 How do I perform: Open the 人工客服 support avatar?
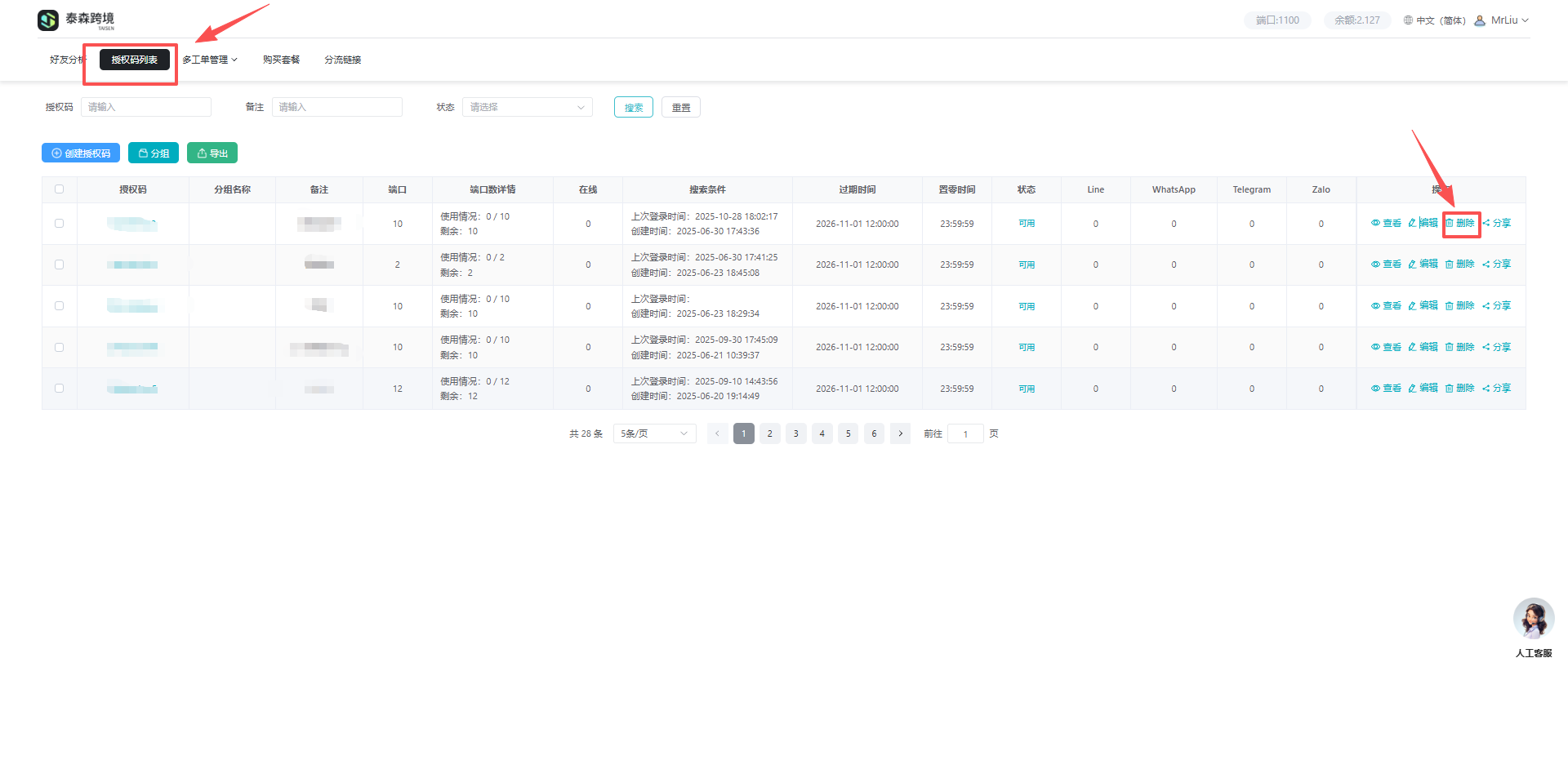[1533, 619]
